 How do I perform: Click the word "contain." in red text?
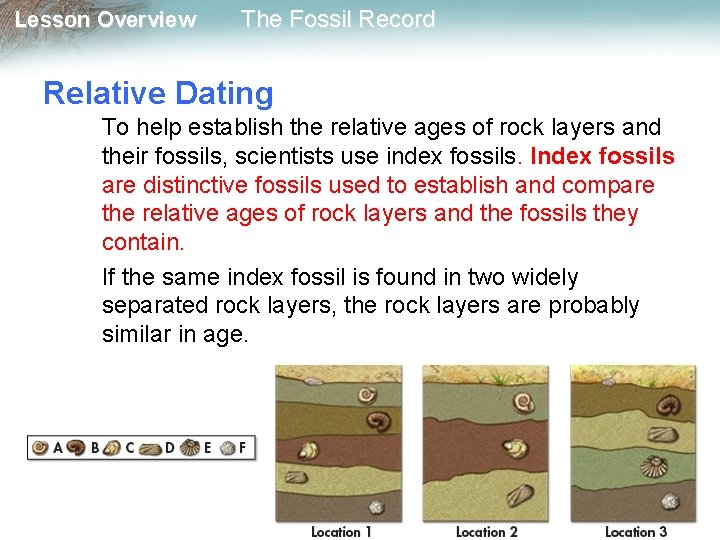(x=143, y=242)
